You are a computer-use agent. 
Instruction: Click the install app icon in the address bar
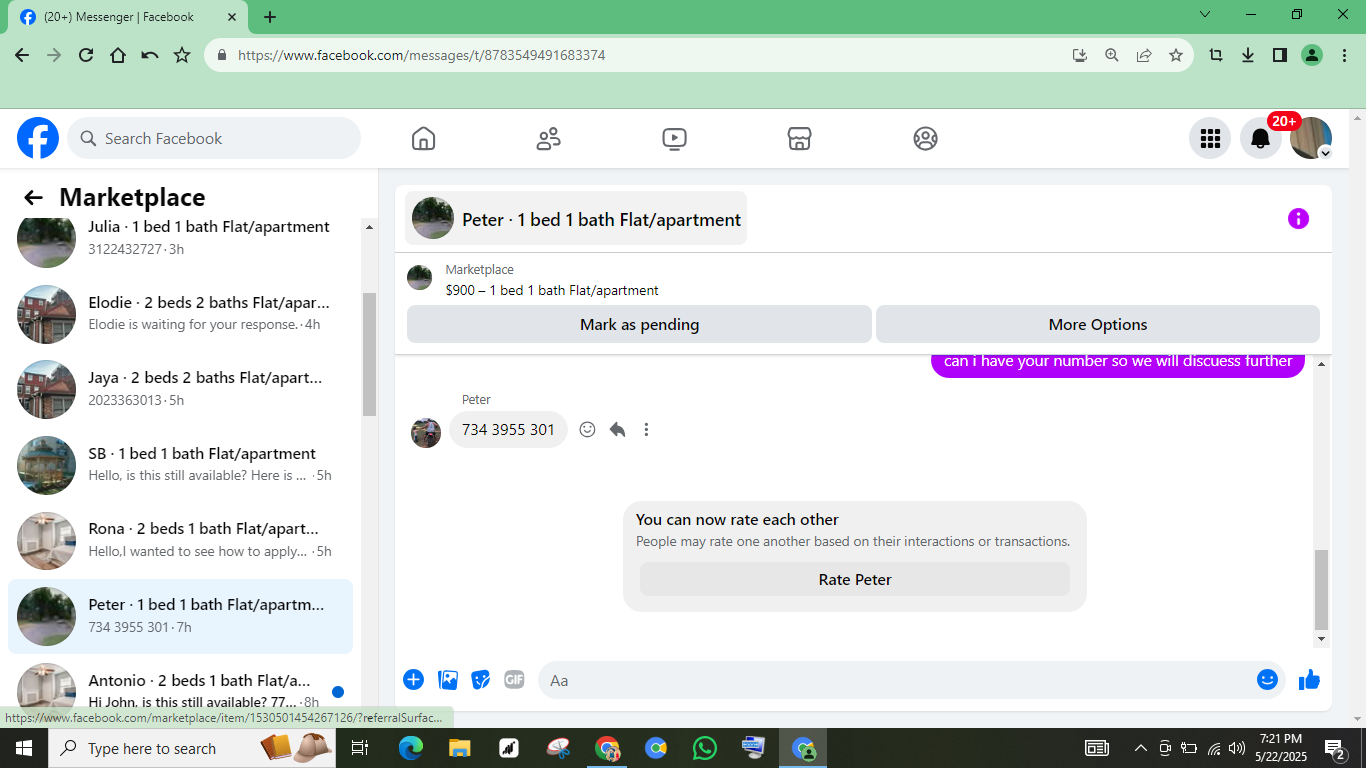point(1080,56)
